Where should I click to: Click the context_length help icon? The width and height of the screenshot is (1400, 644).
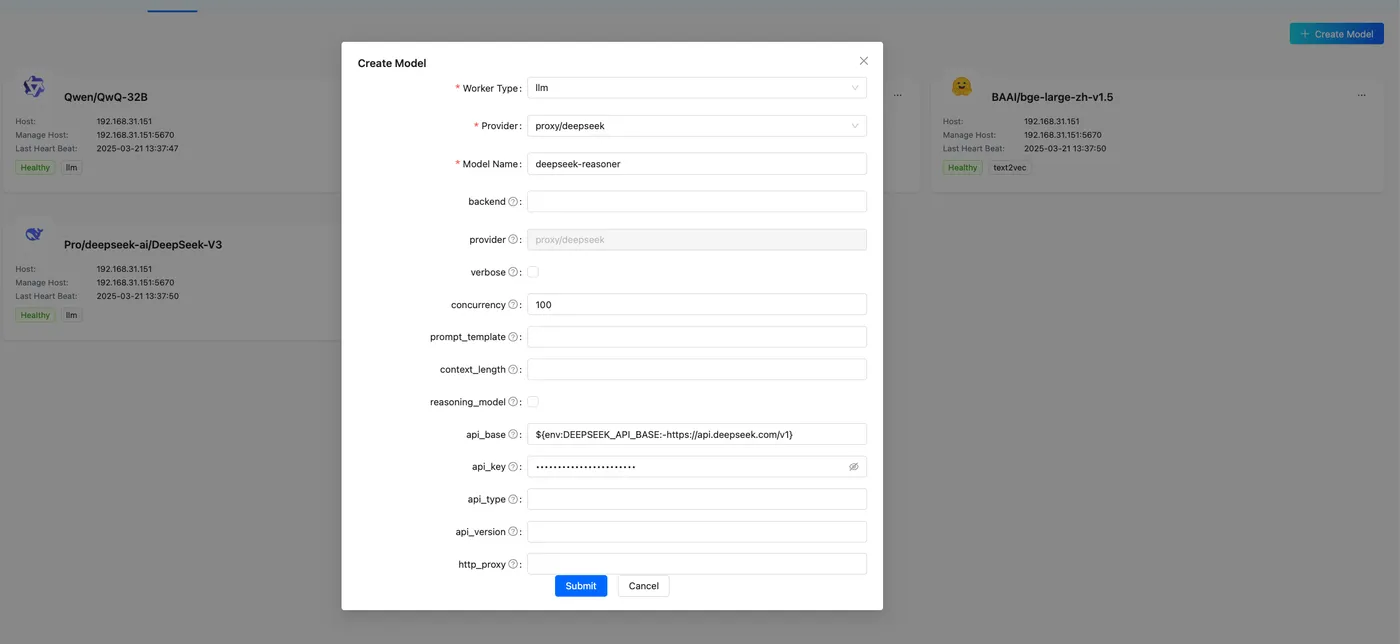[513, 370]
